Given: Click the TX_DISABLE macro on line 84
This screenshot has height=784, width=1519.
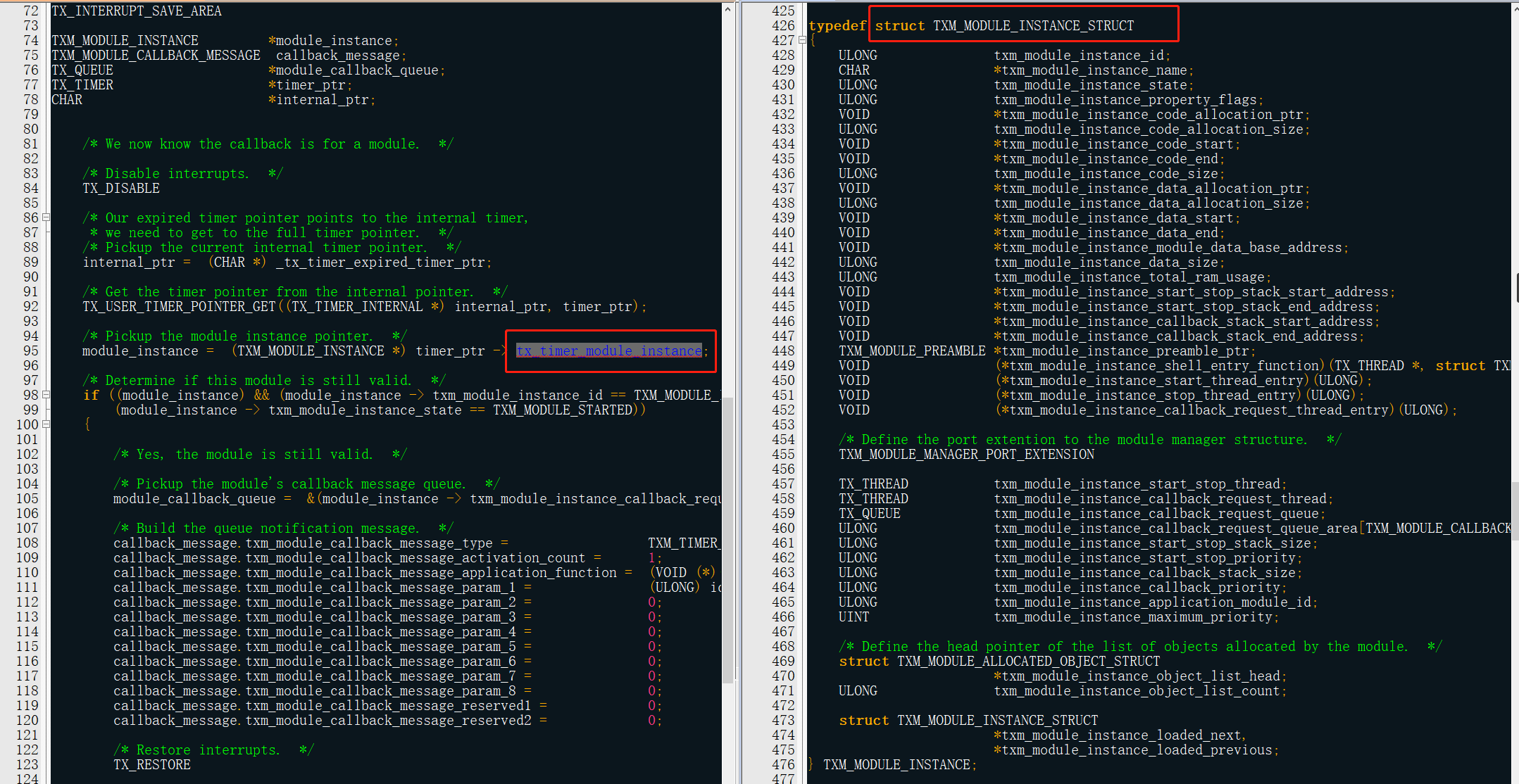Looking at the screenshot, I should [x=121, y=189].
